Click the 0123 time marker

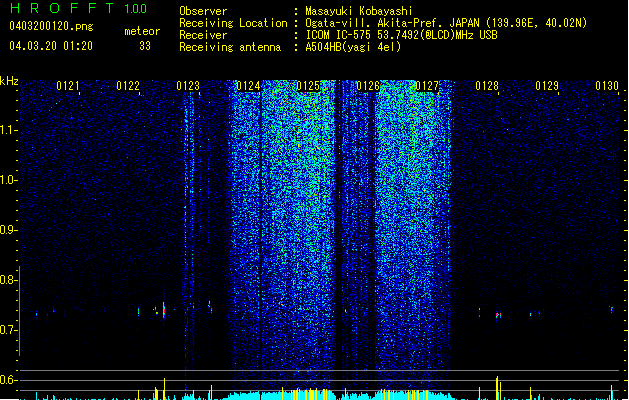point(188,86)
